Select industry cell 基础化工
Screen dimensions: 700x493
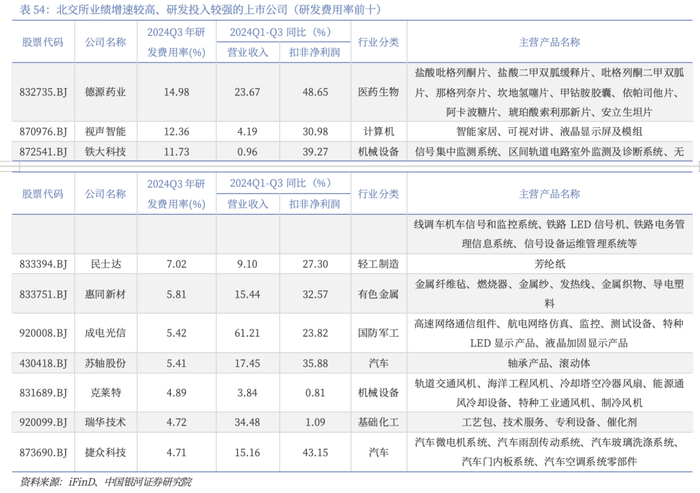click(x=378, y=422)
